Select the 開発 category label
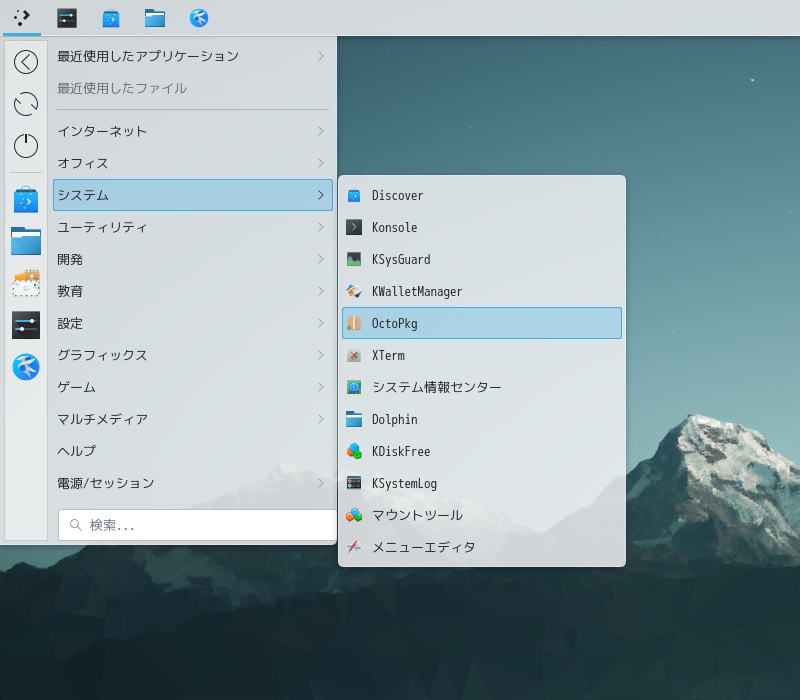Image resolution: width=800 pixels, height=700 pixels. pyautogui.click(x=70, y=259)
